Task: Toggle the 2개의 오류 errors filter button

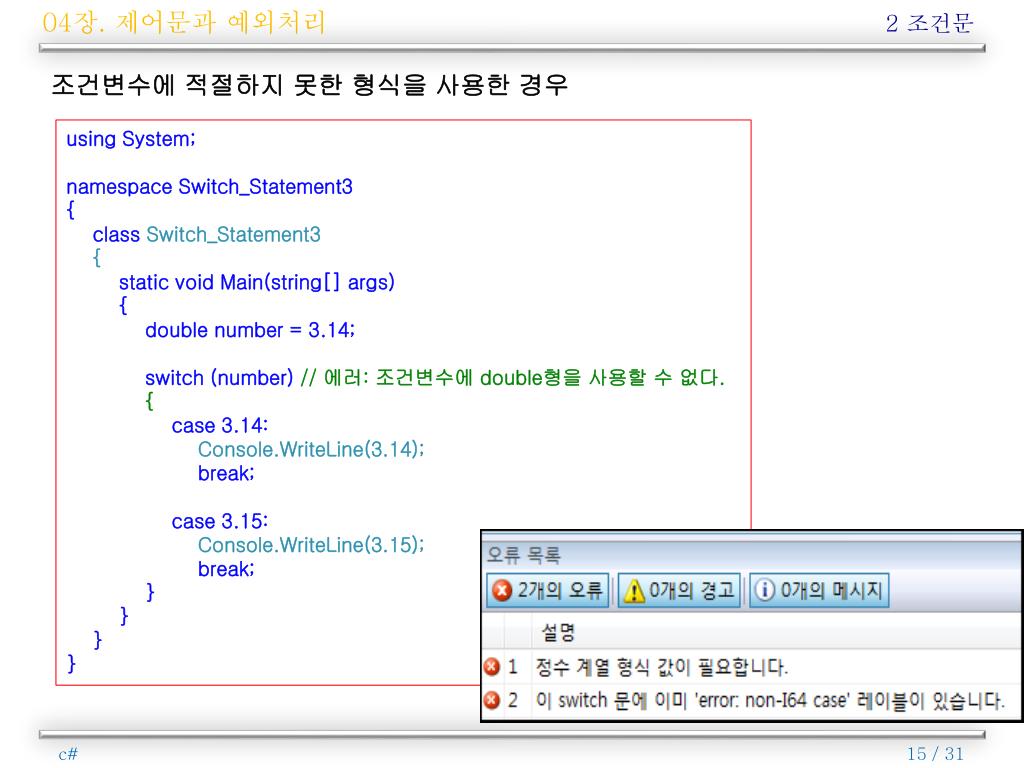Action: coord(547,590)
